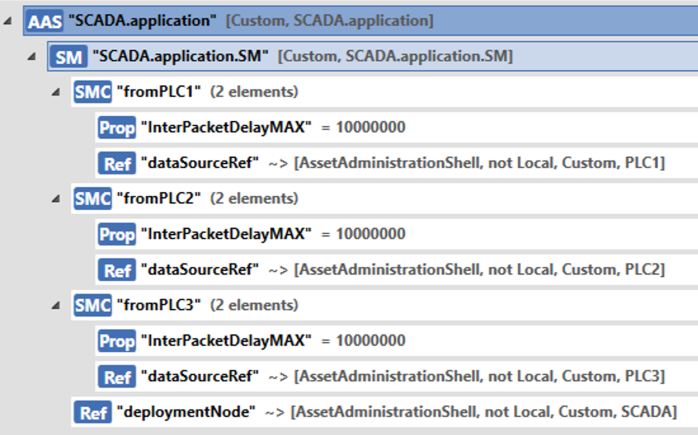Select "InterPacketDelayMAX" name under fromPLC3
The width and height of the screenshot is (698, 435).
(x=226, y=341)
